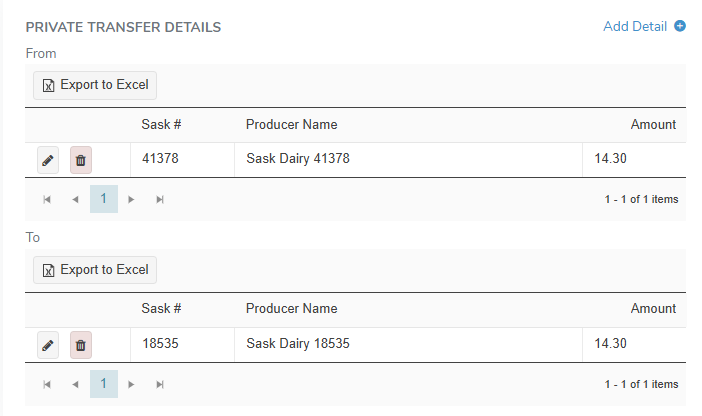This screenshot has width=702, height=416.
Task: Delete the Sask Dairy 41378 row
Action: click(81, 160)
